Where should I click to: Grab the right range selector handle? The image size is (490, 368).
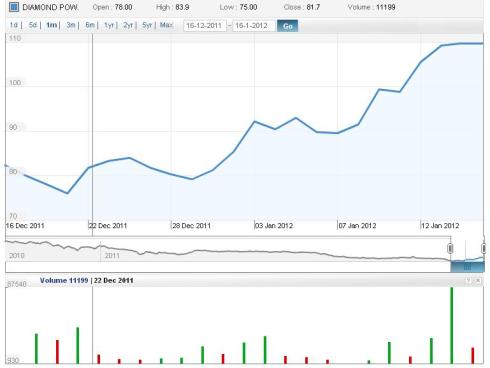click(x=483, y=248)
